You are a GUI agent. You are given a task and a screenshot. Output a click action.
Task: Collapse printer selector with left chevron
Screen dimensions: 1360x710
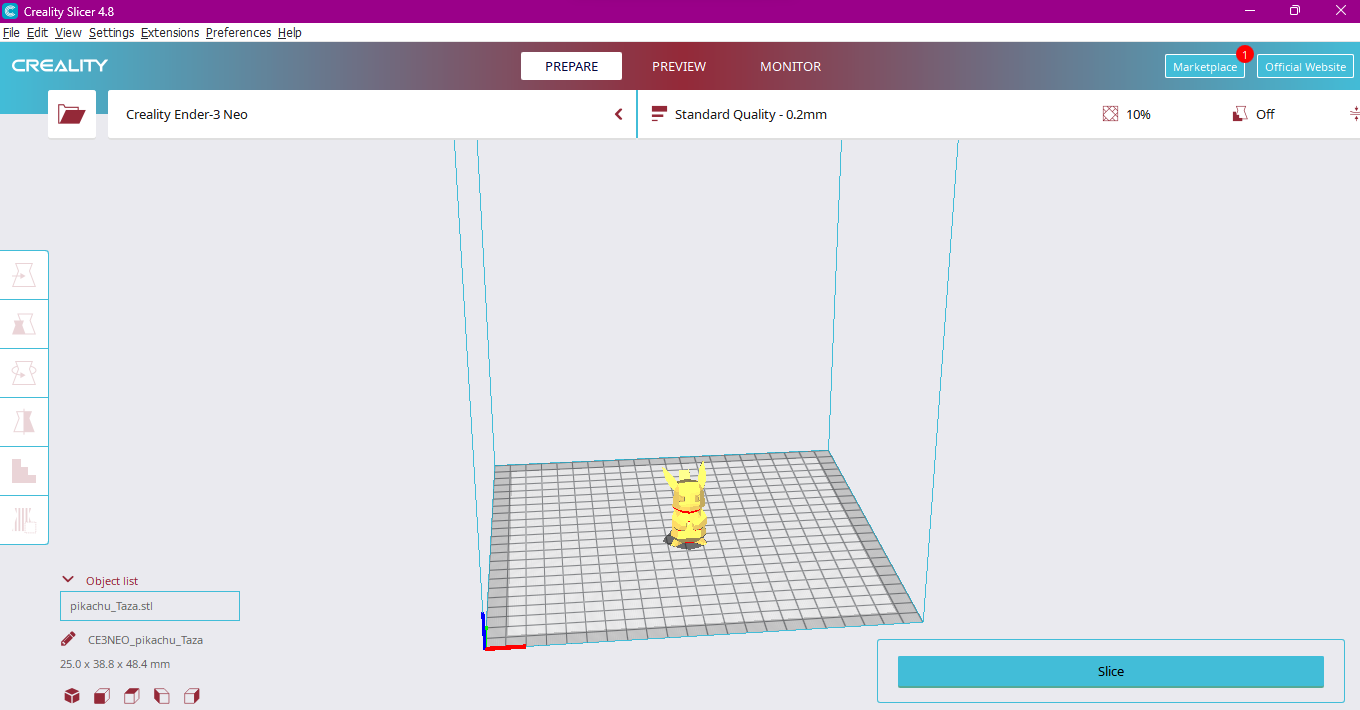click(619, 114)
